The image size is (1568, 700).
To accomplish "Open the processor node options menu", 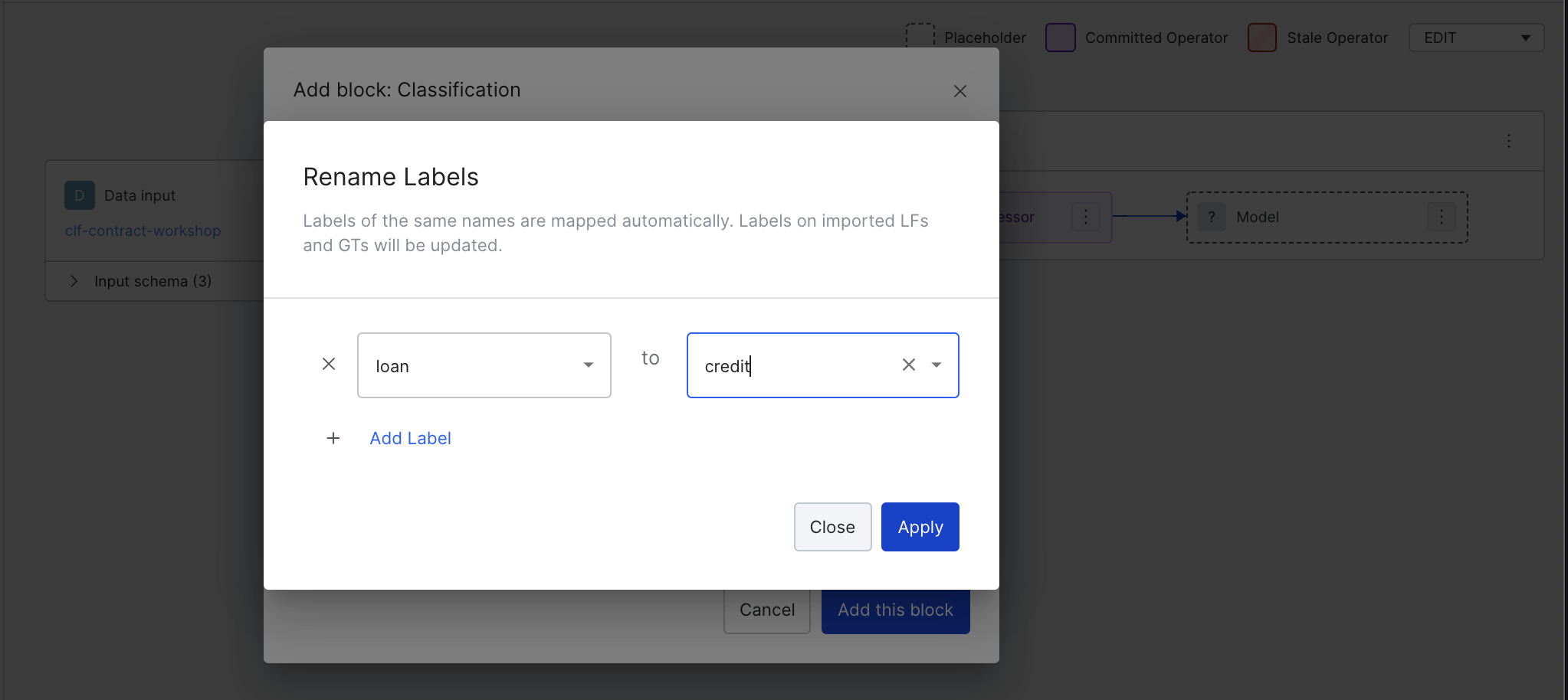I will [x=1086, y=217].
